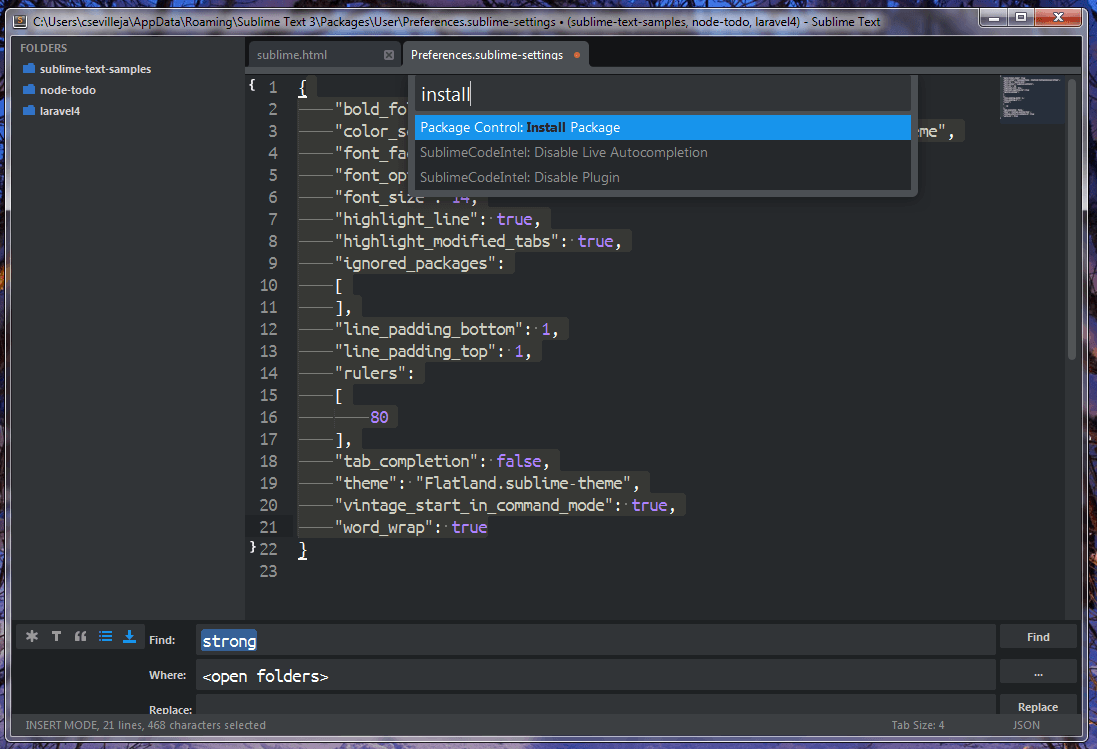Click the use buffer output icon
This screenshot has width=1097, height=749.
click(129, 636)
